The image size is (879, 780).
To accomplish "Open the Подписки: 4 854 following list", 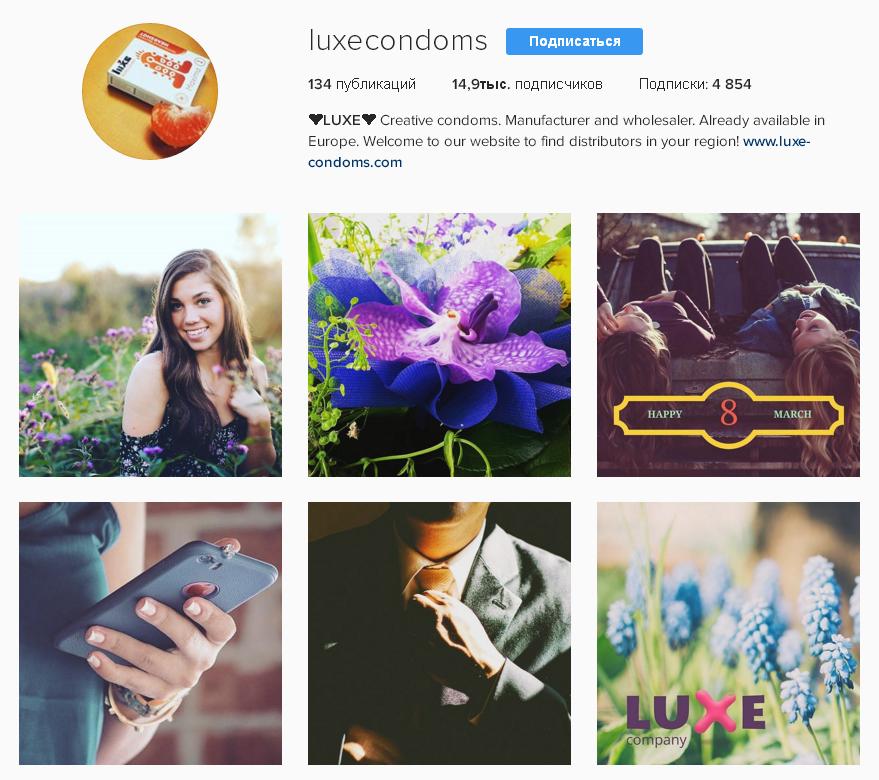I will [695, 84].
